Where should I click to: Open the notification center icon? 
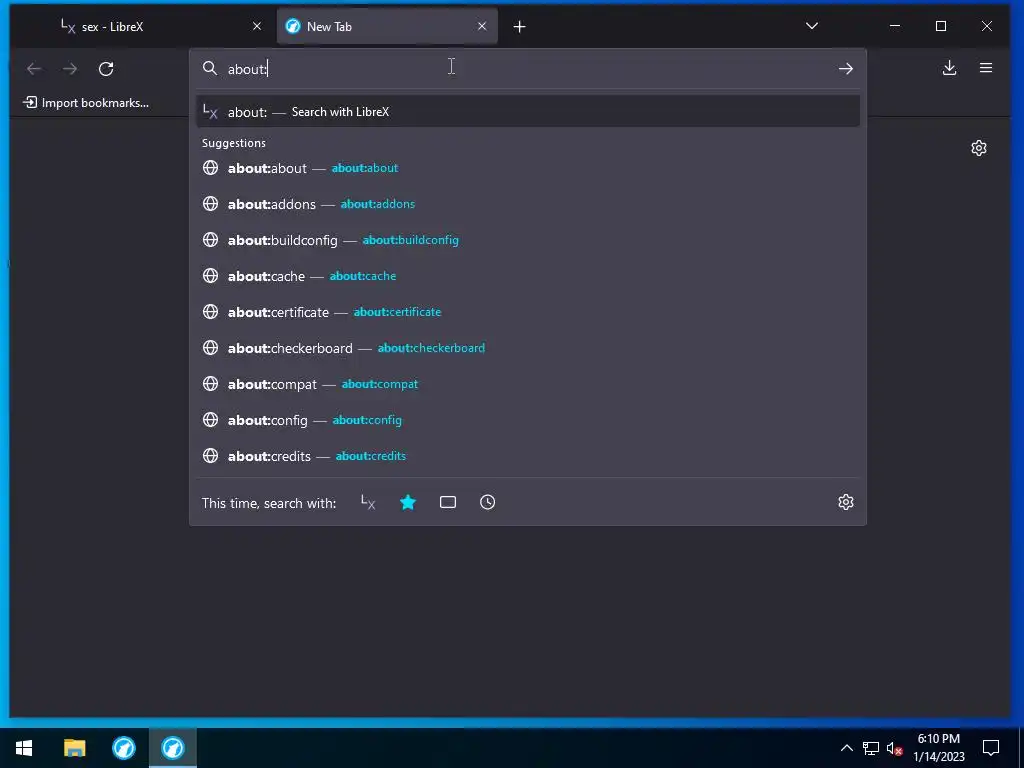click(x=991, y=748)
